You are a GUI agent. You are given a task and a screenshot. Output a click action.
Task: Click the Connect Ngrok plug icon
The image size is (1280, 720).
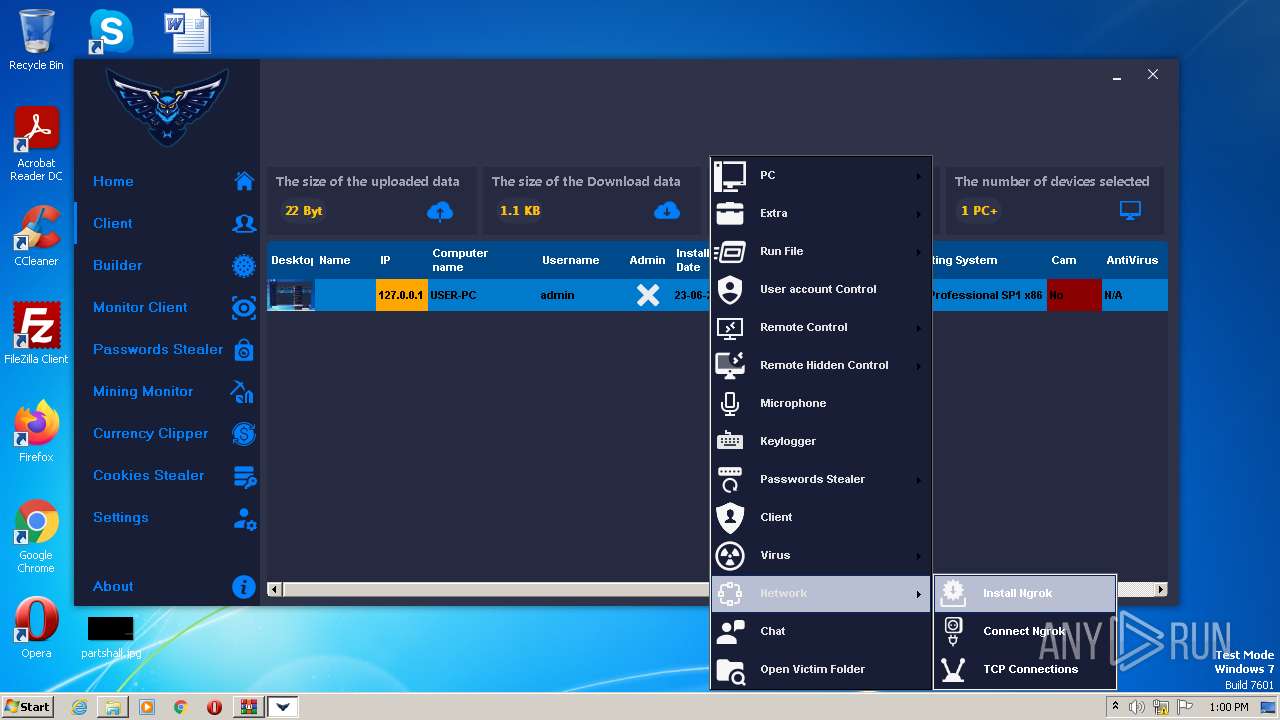953,631
